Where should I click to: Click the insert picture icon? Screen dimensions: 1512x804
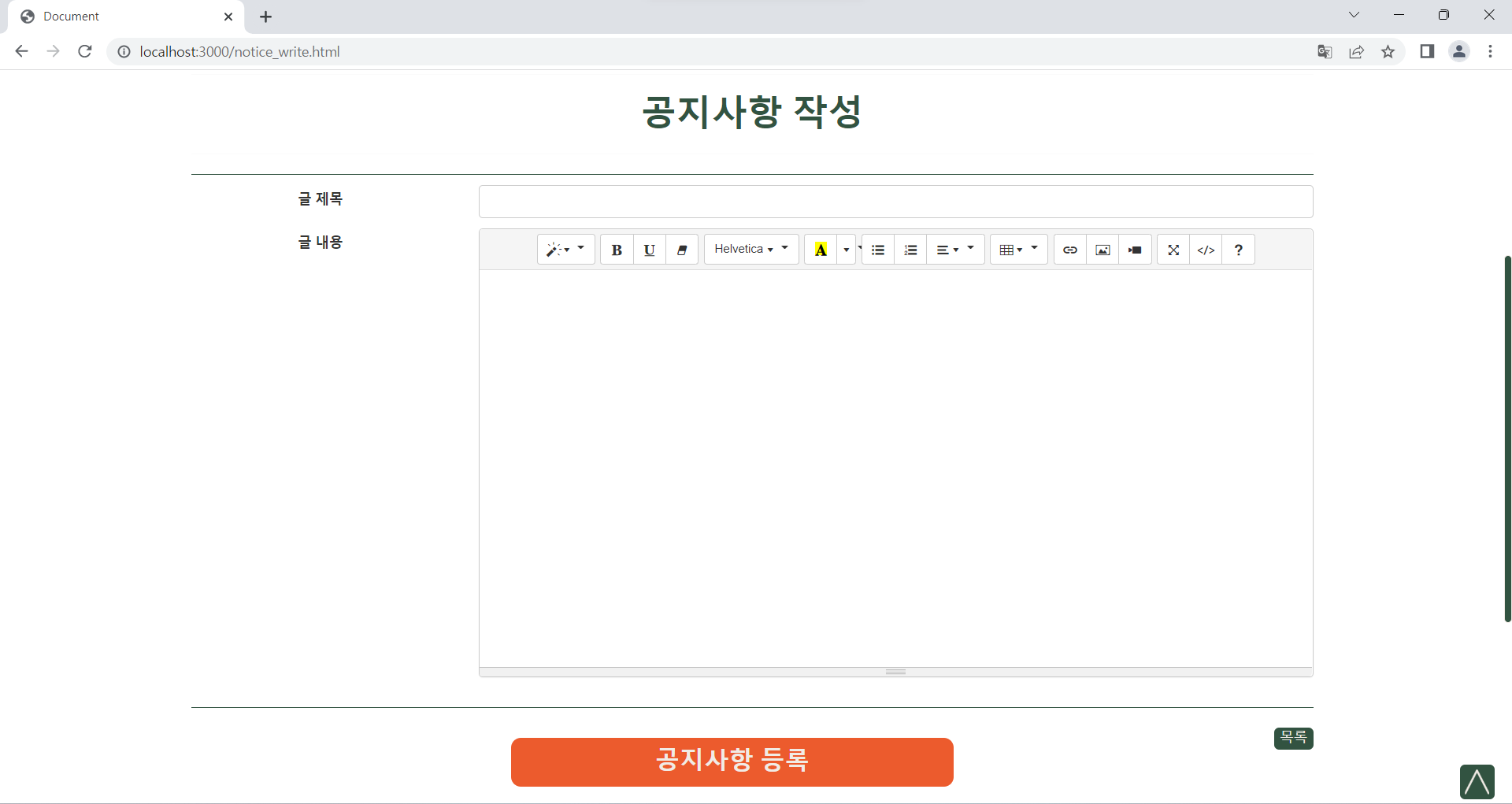[1102, 250]
